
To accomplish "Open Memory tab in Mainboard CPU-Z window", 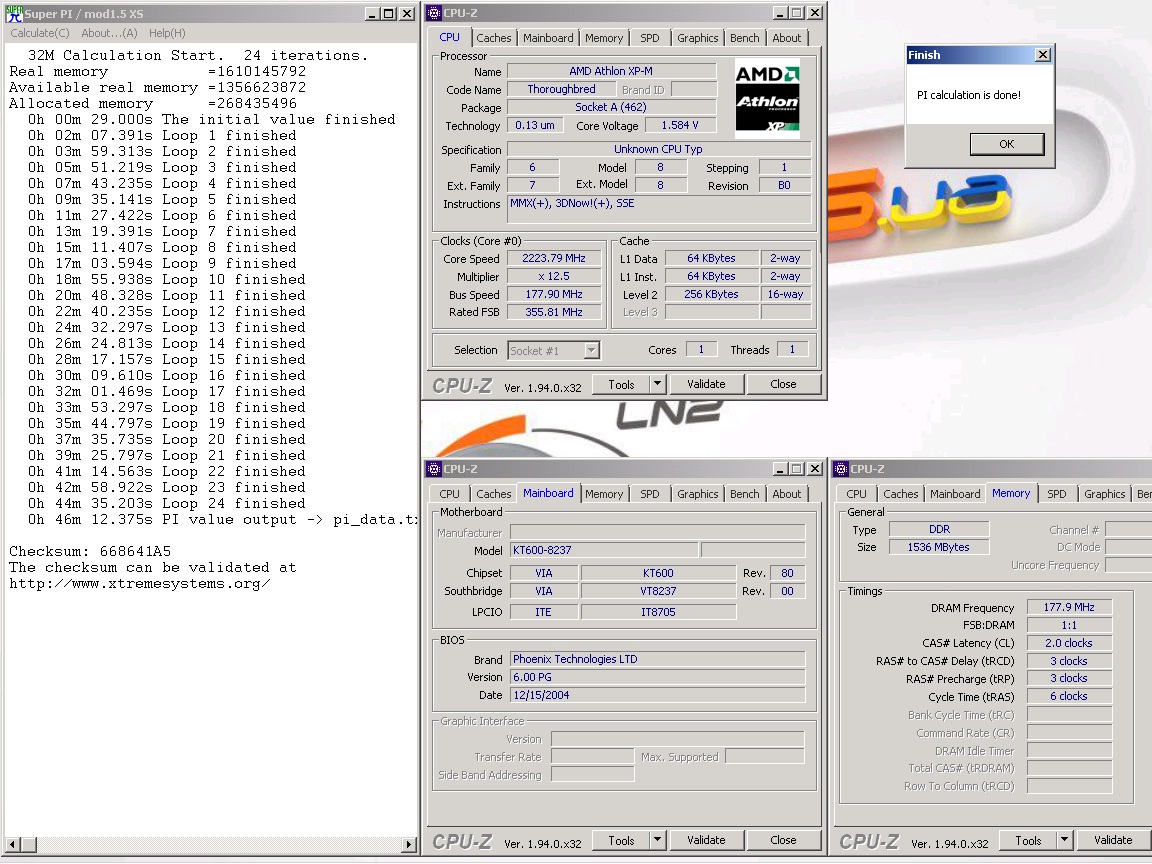I will [x=604, y=494].
